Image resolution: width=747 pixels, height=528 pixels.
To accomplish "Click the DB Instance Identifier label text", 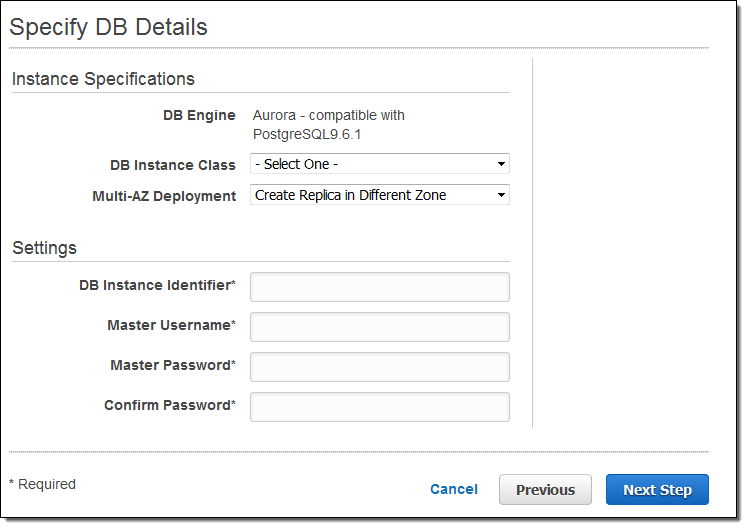I will [x=157, y=286].
